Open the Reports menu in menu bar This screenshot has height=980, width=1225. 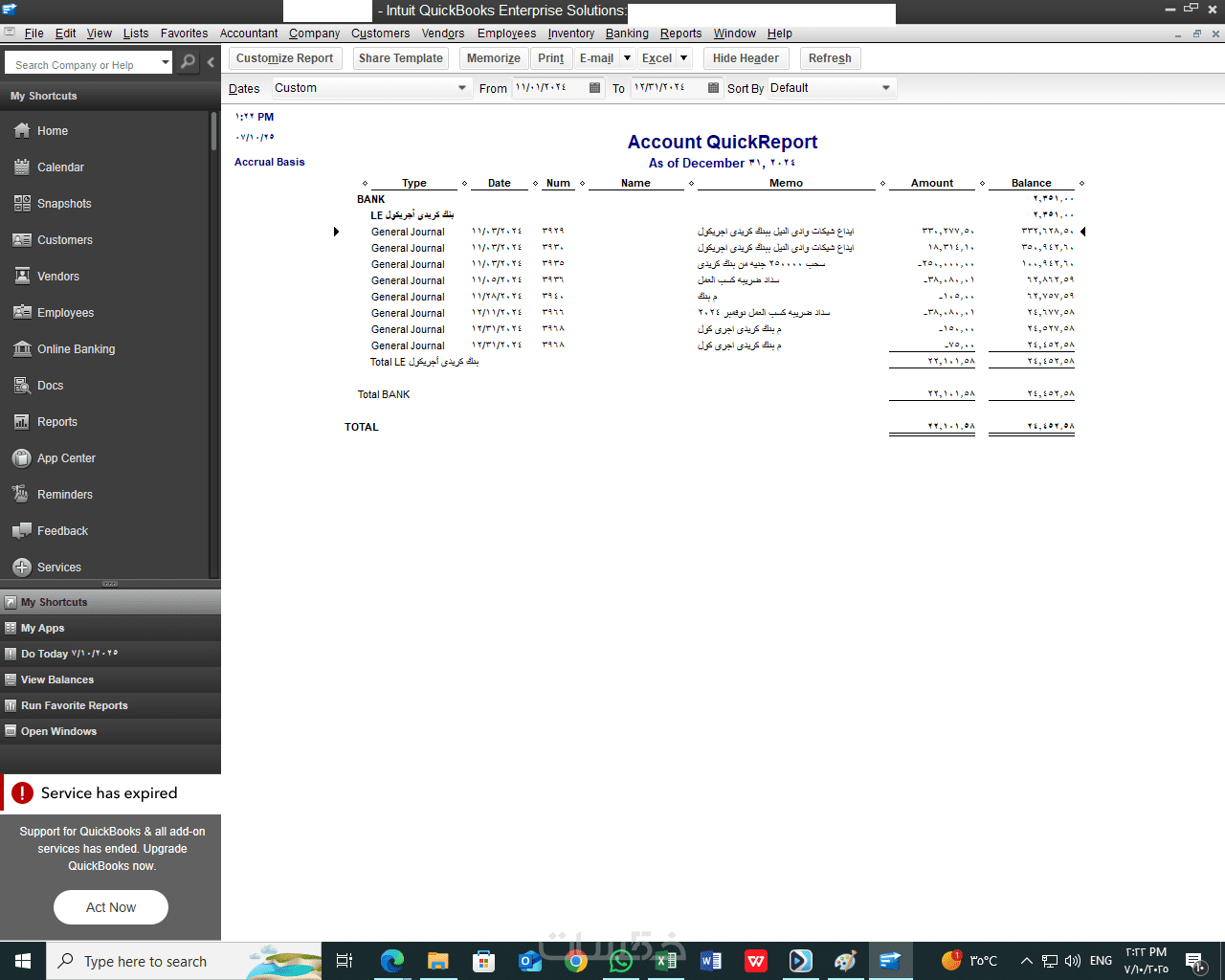680,33
